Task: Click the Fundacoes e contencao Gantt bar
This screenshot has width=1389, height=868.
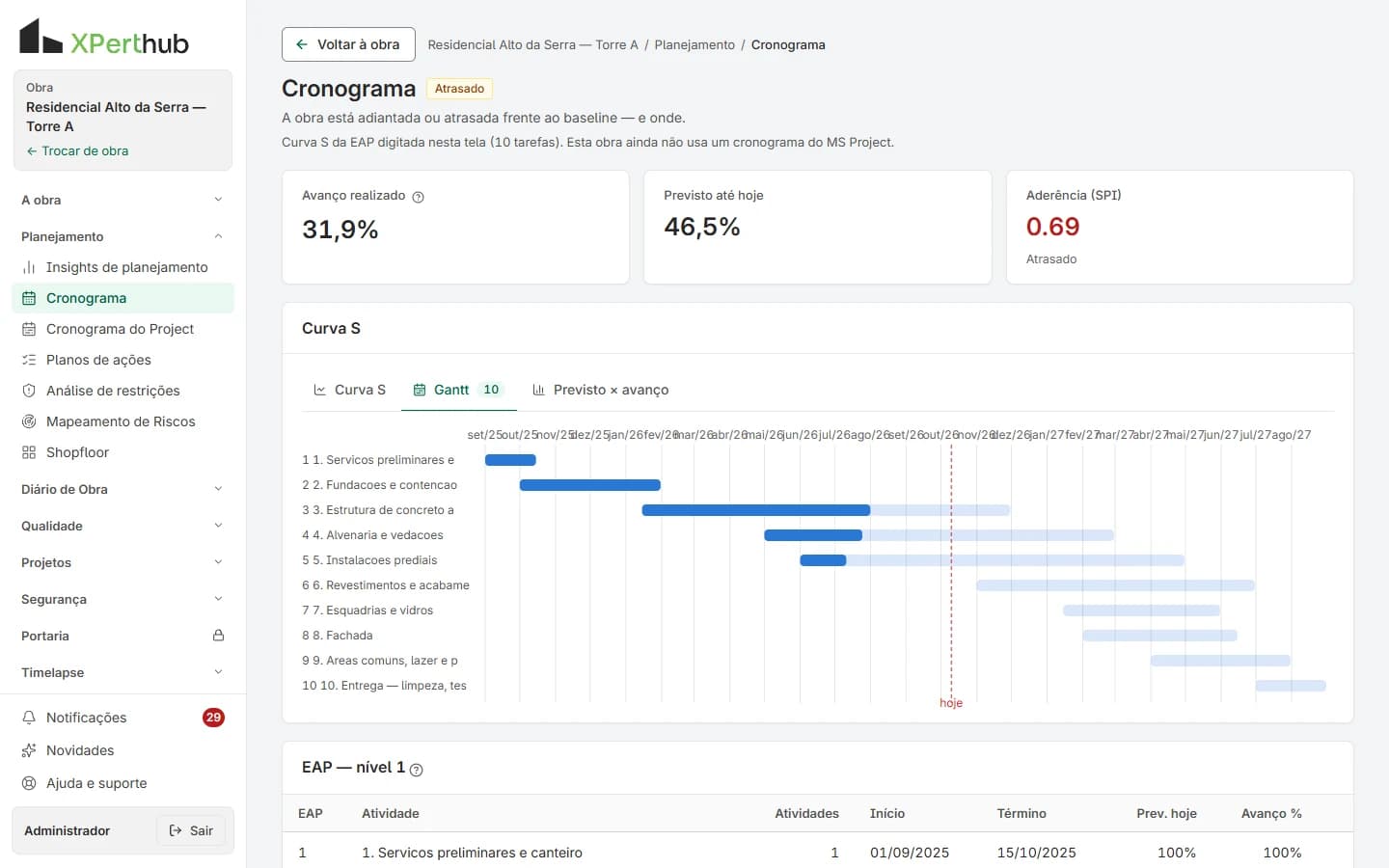Action: tap(590, 485)
